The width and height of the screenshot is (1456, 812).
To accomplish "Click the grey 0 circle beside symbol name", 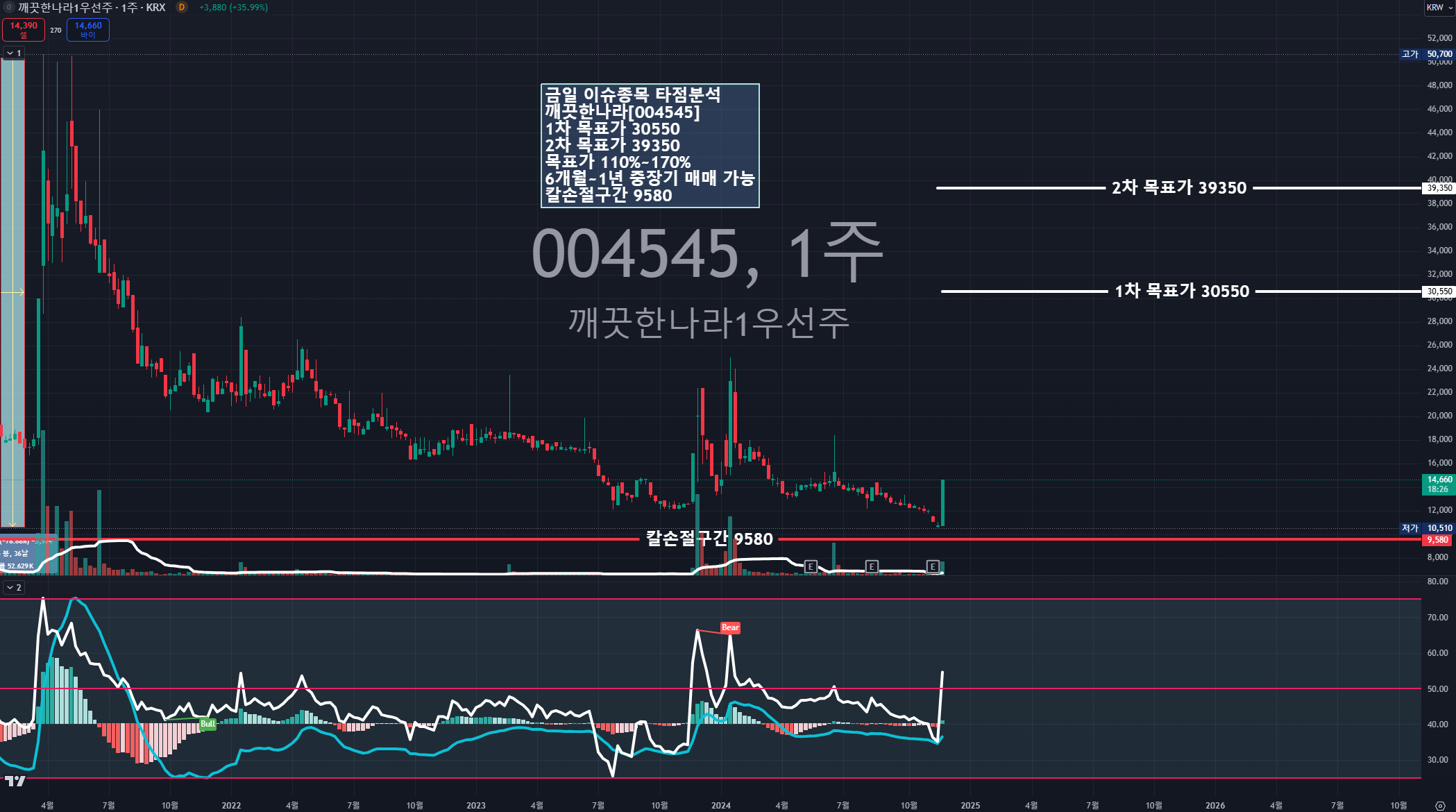I will click(x=10, y=8).
